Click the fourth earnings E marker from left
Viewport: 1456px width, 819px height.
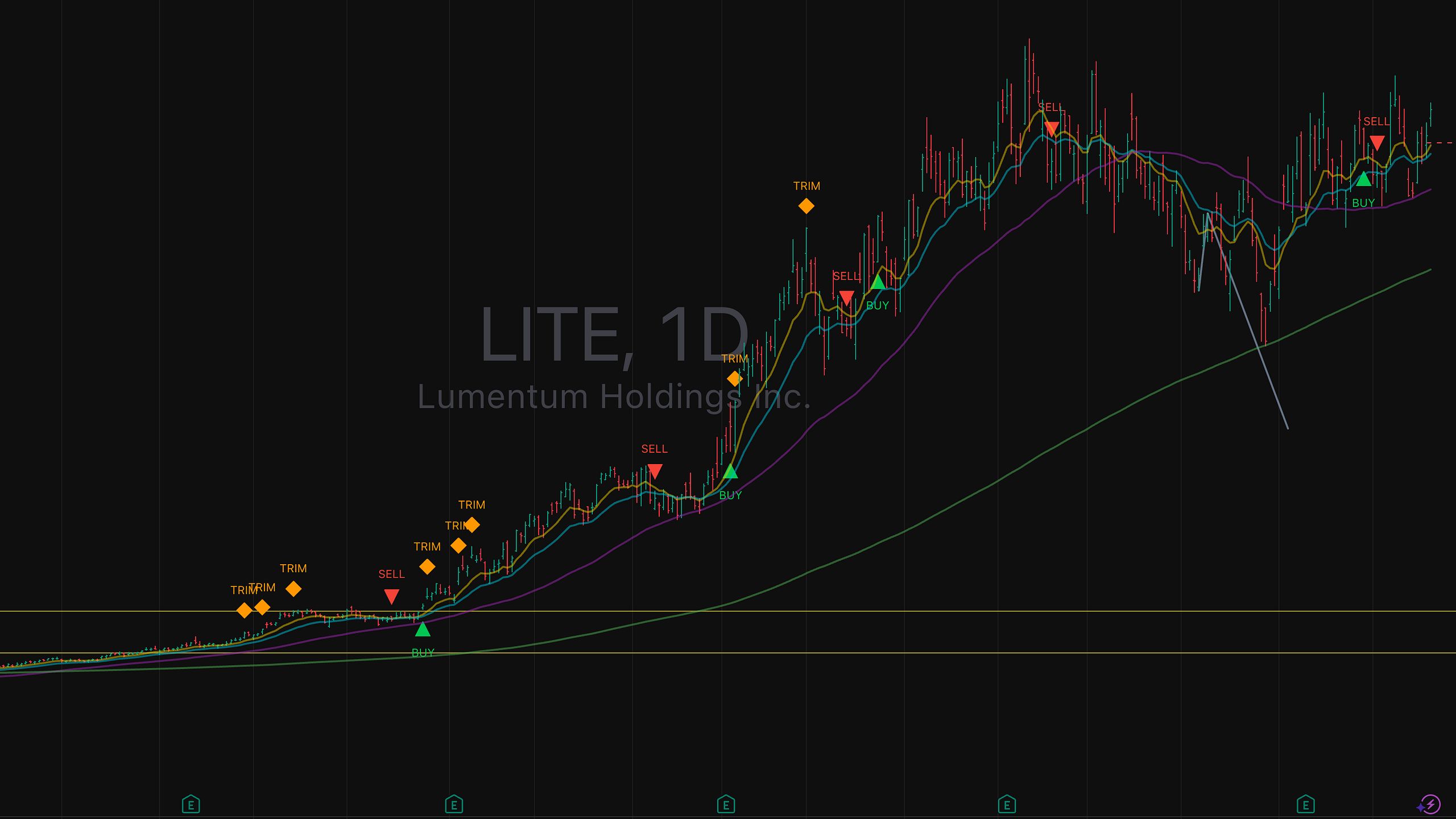[x=1007, y=805]
